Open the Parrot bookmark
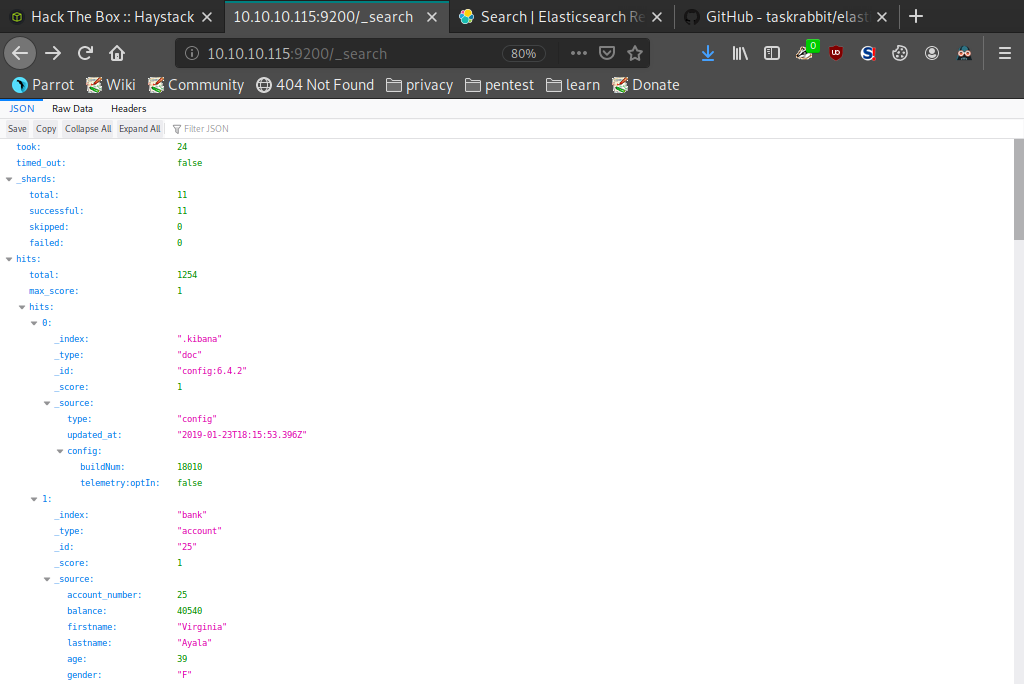Screen dimensions: 1024x684 42,85
